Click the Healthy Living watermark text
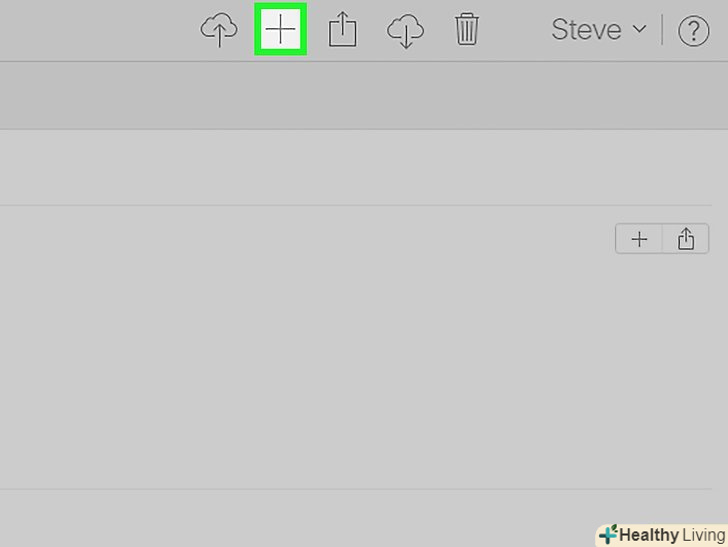The height and width of the screenshot is (547, 728). 672,535
